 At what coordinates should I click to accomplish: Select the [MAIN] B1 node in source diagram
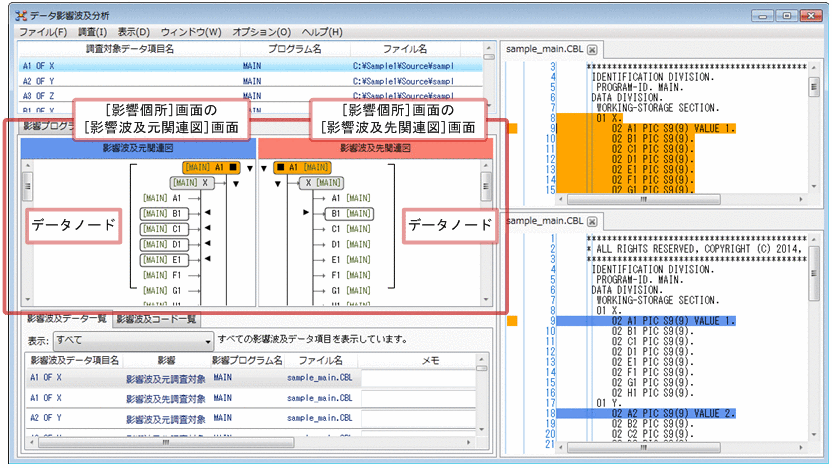pos(163,213)
